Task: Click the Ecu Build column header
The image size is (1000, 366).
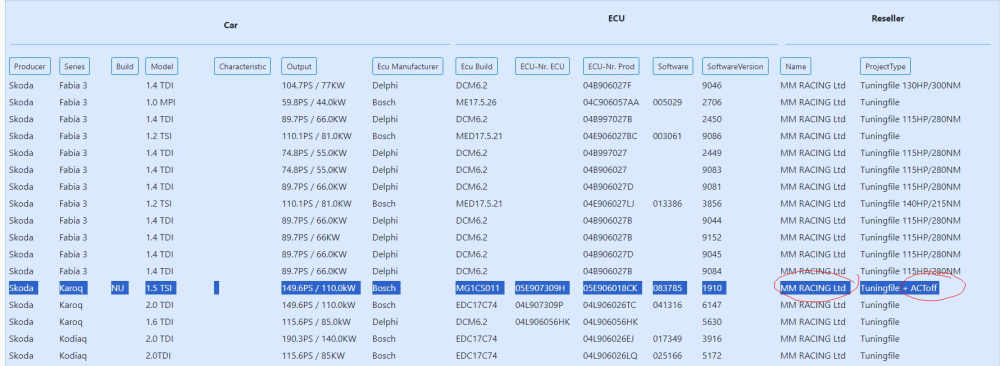Action: tap(476, 66)
